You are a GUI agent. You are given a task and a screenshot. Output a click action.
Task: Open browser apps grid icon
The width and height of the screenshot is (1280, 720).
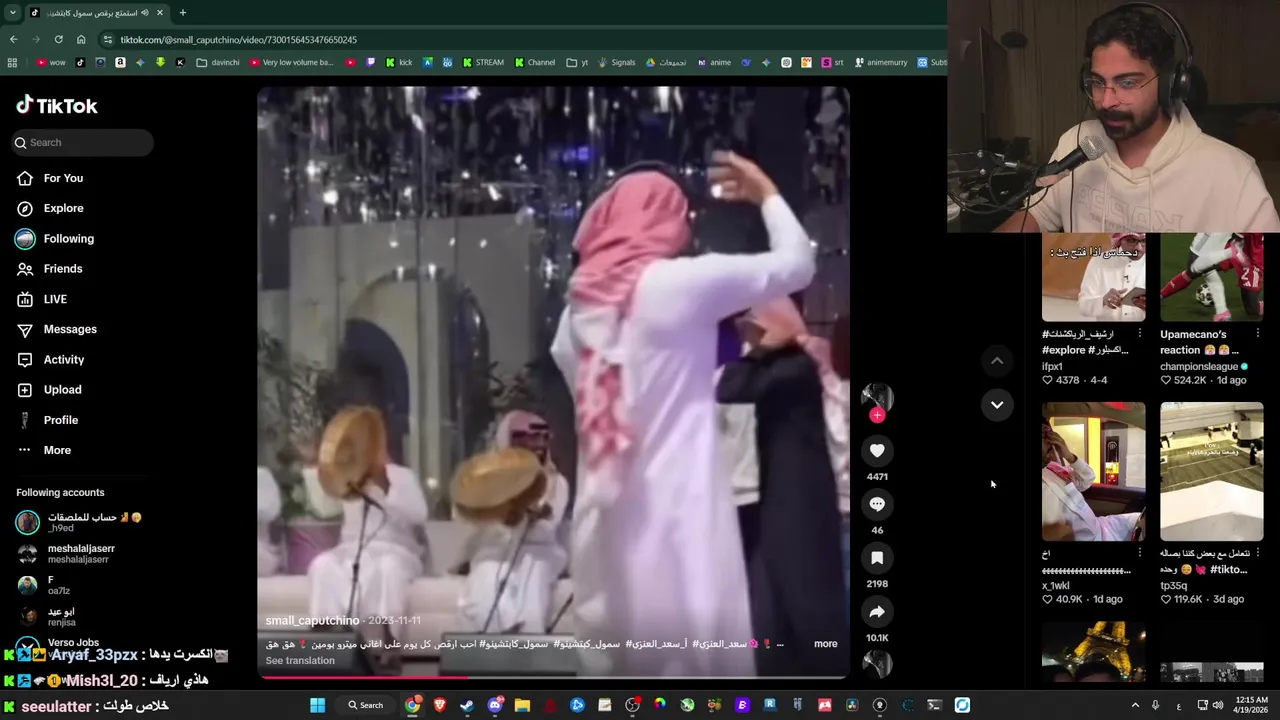coord(12,62)
